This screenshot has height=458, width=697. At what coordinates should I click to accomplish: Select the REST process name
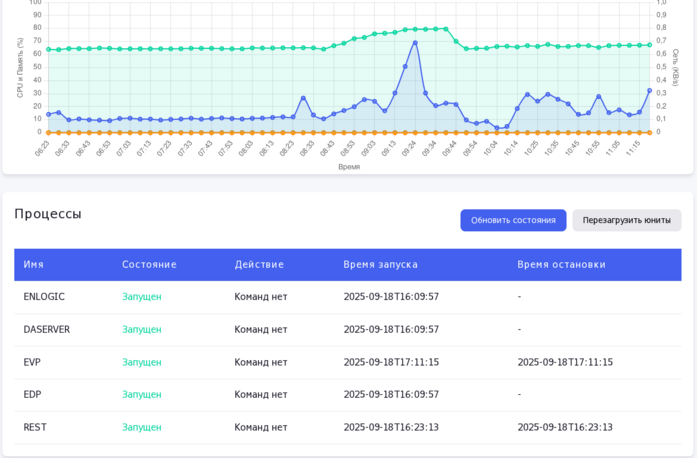35,427
